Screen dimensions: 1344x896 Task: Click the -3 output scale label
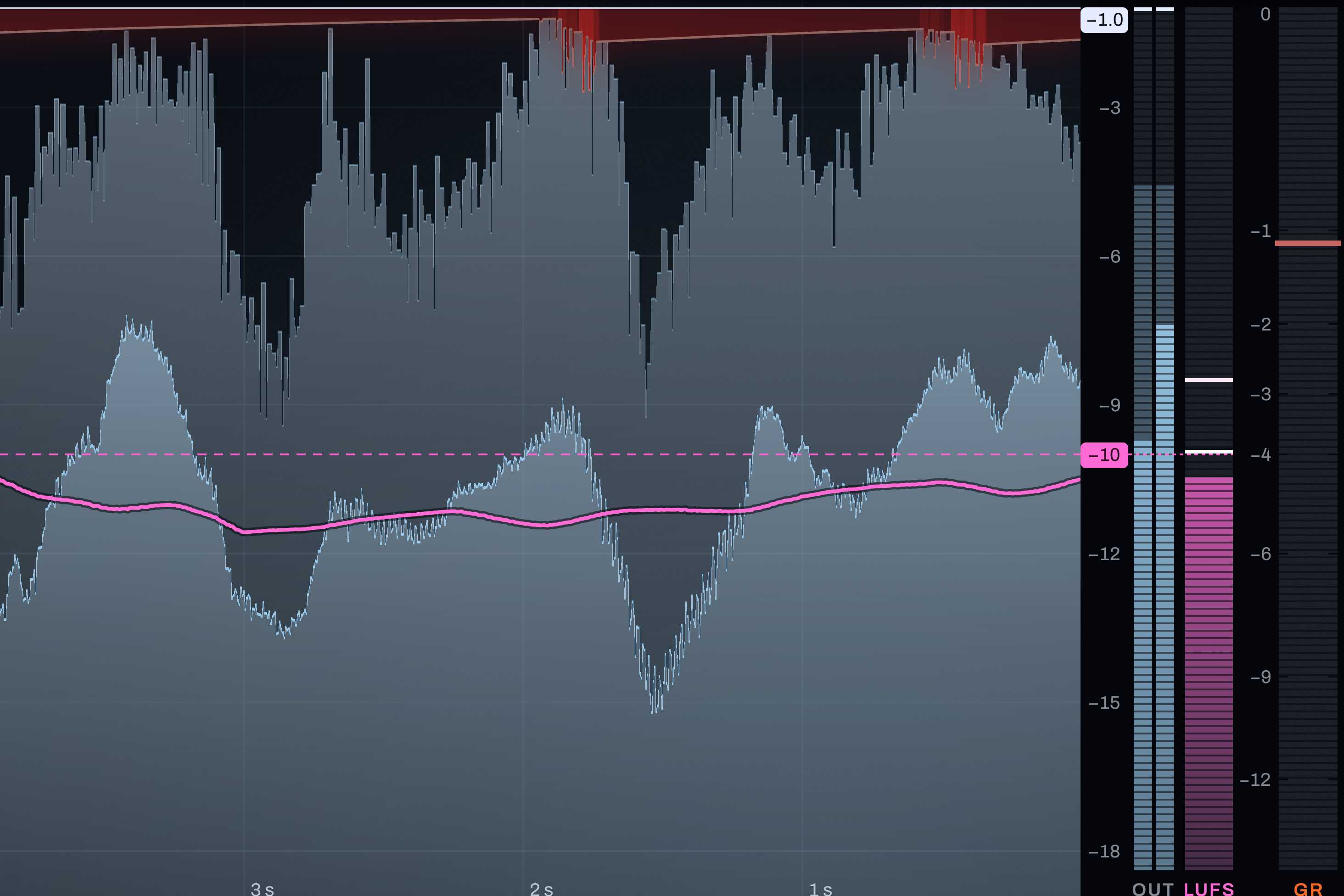click(1110, 108)
